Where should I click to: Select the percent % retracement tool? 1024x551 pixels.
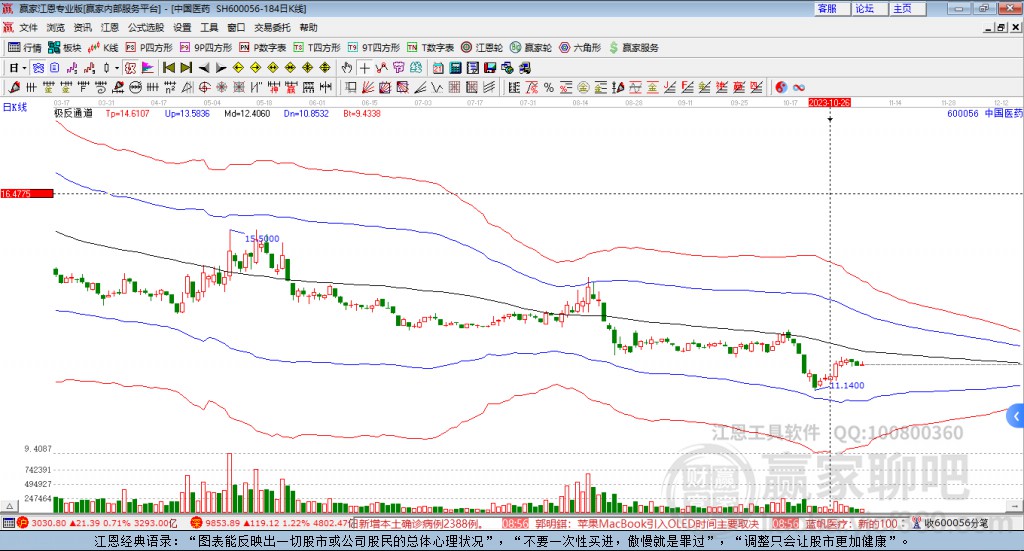[549, 87]
